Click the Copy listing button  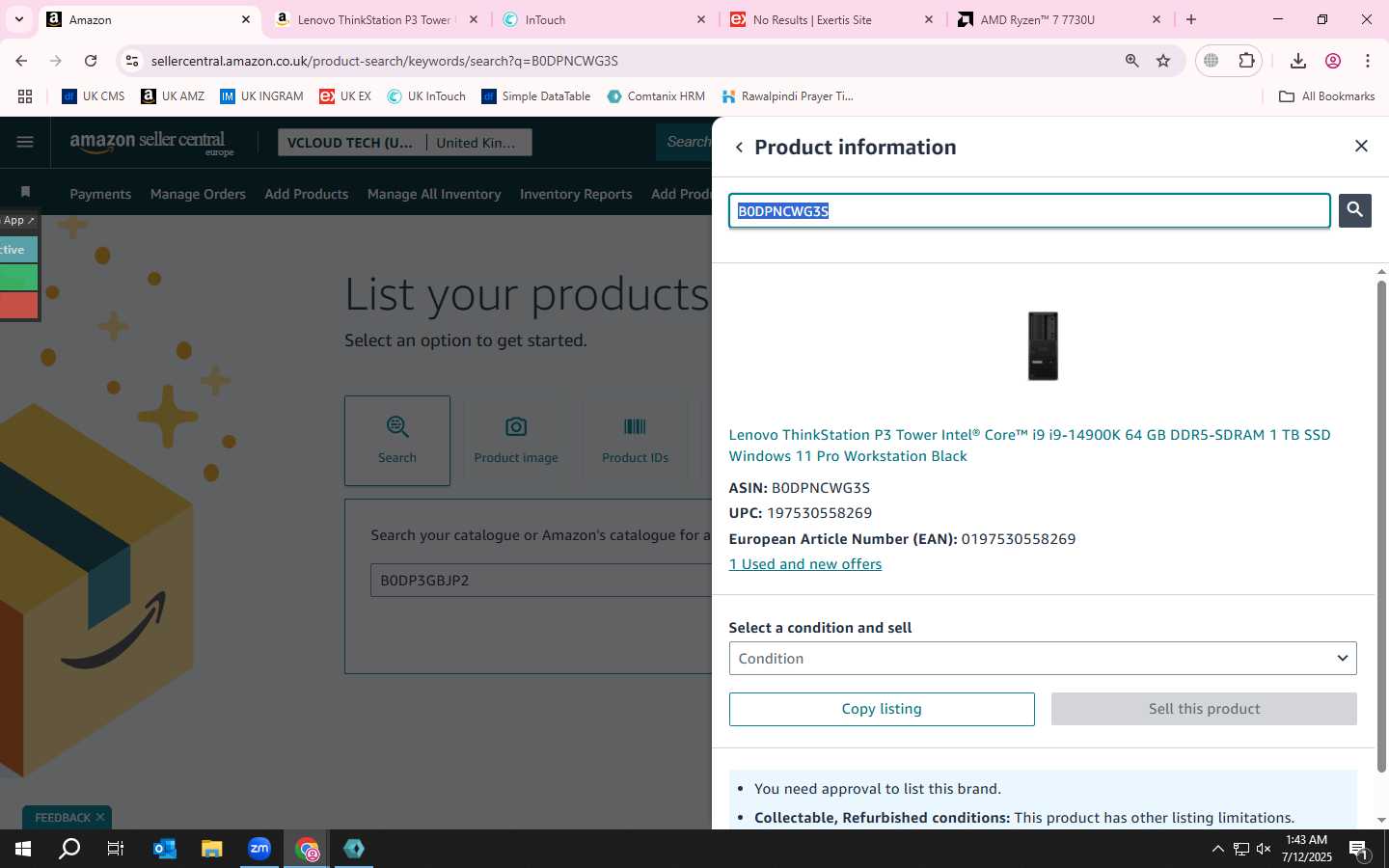pyautogui.click(x=882, y=709)
